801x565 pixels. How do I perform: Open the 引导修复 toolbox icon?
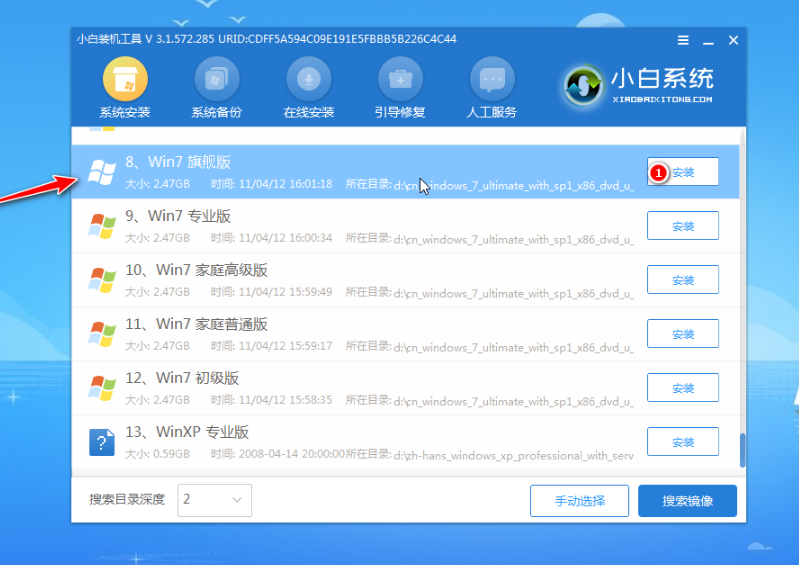click(399, 79)
